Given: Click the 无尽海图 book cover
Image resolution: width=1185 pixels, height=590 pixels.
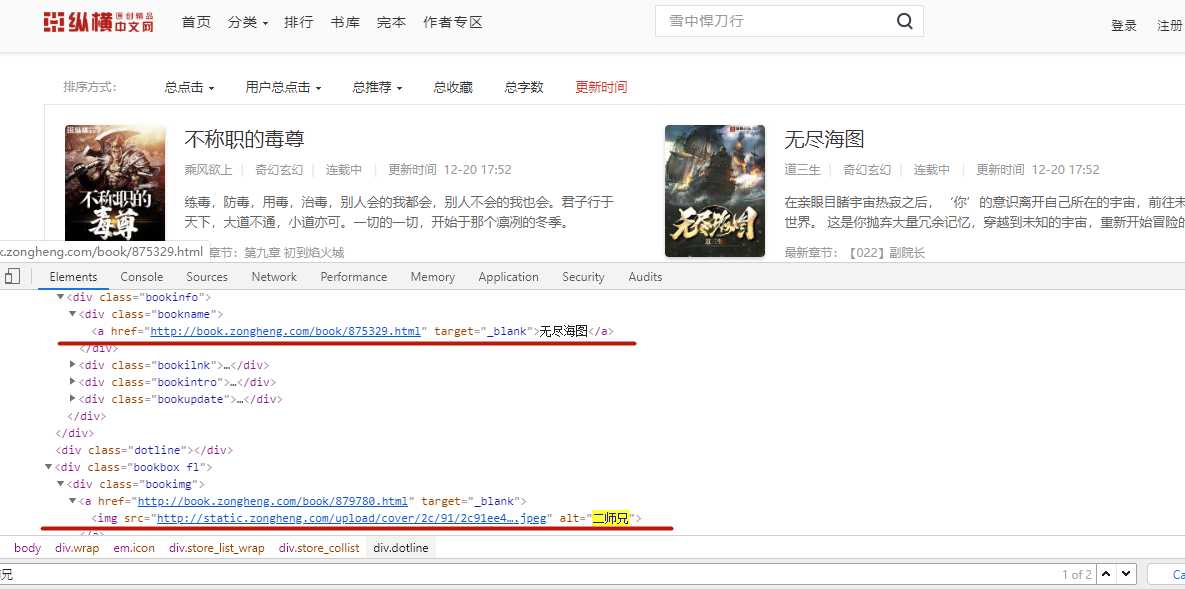Looking at the screenshot, I should [715, 191].
